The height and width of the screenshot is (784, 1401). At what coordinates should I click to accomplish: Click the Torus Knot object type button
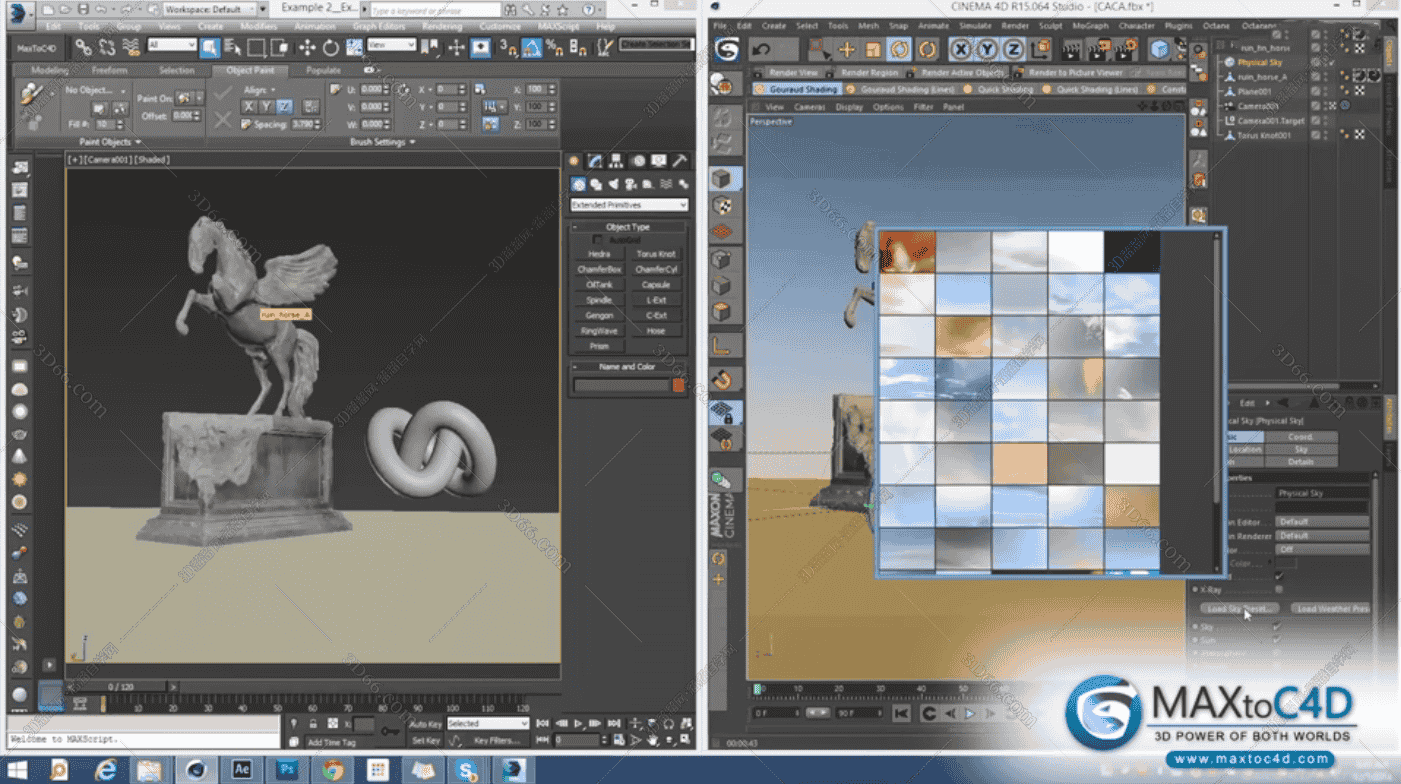pyautogui.click(x=656, y=254)
